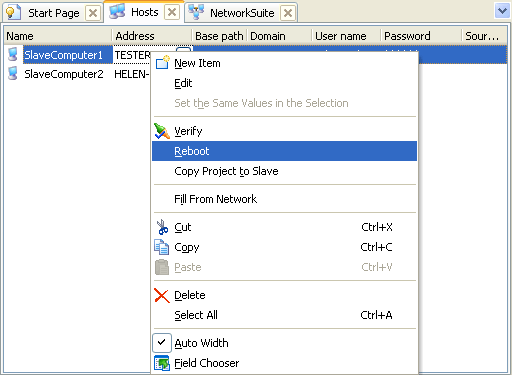Click the Hosts tab computers icon
The width and height of the screenshot is (512, 375).
pos(117,12)
